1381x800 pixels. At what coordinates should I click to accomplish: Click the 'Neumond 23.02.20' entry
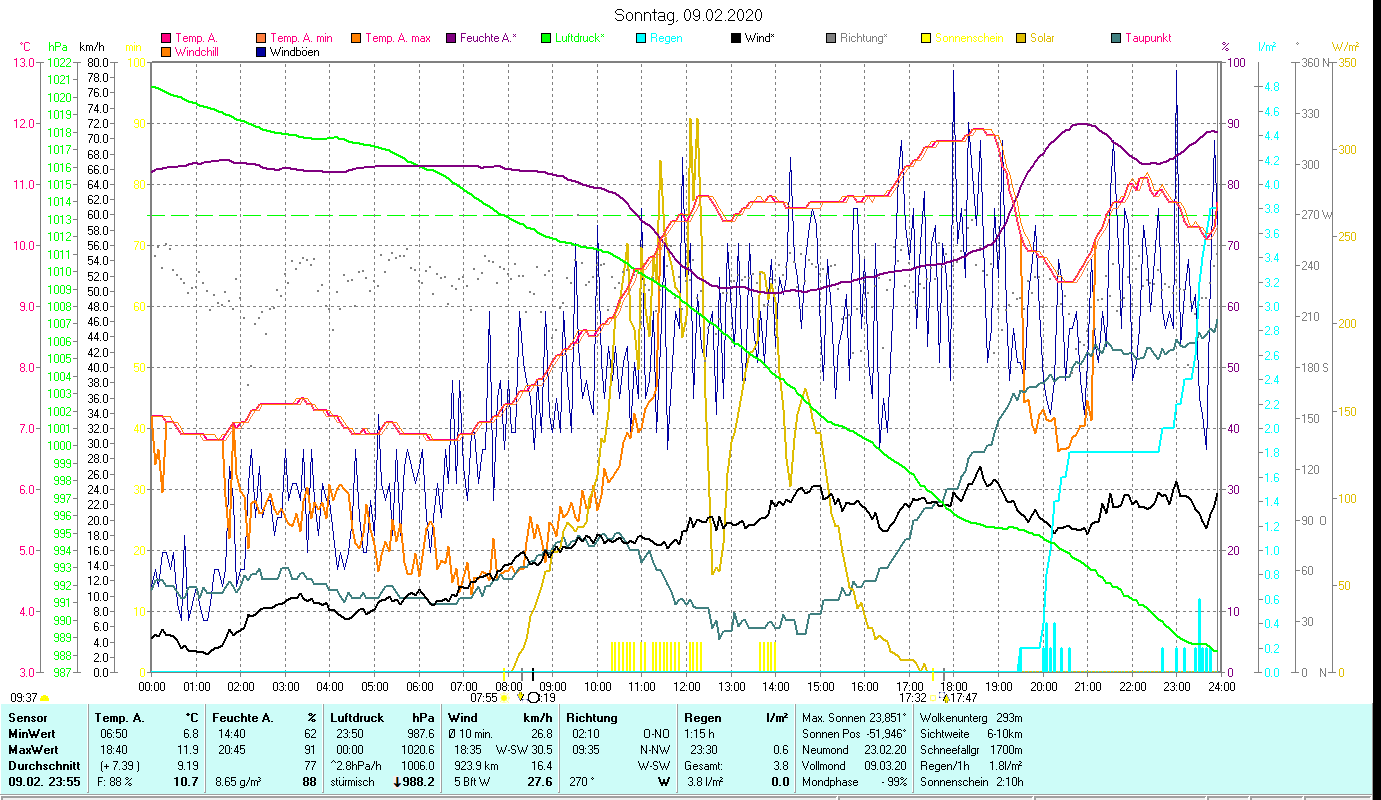coord(854,750)
